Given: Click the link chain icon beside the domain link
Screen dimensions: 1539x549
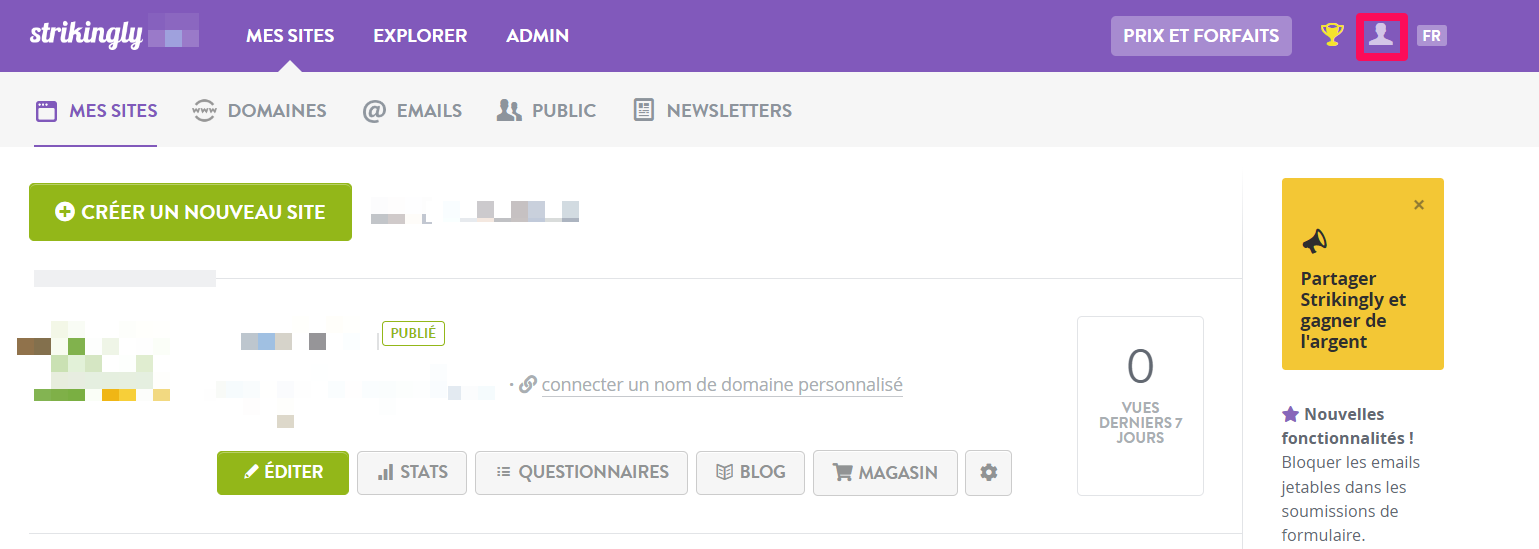Looking at the screenshot, I should 528,384.
